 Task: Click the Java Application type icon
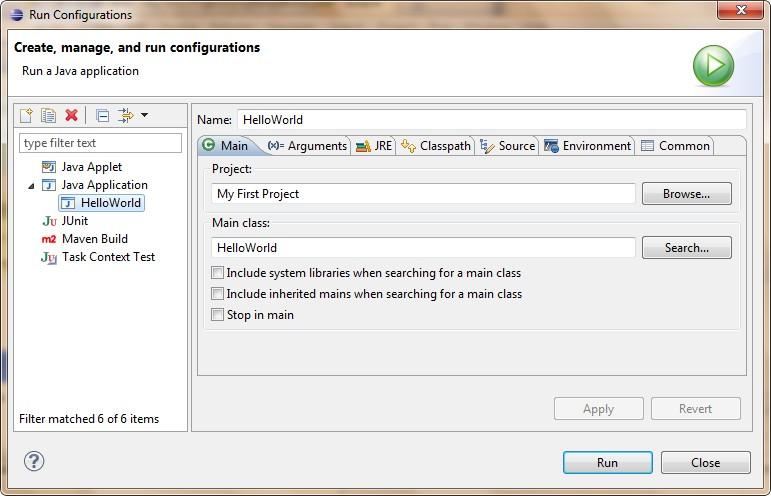(49, 185)
